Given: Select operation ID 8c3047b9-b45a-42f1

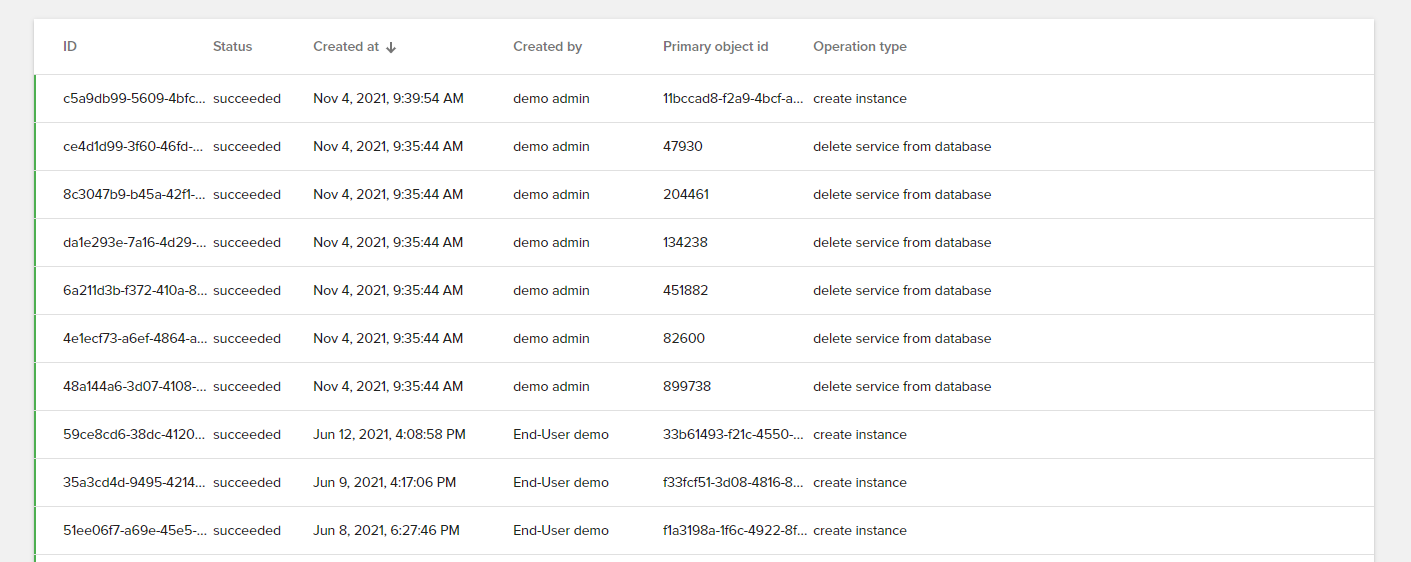Looking at the screenshot, I should tap(135, 195).
